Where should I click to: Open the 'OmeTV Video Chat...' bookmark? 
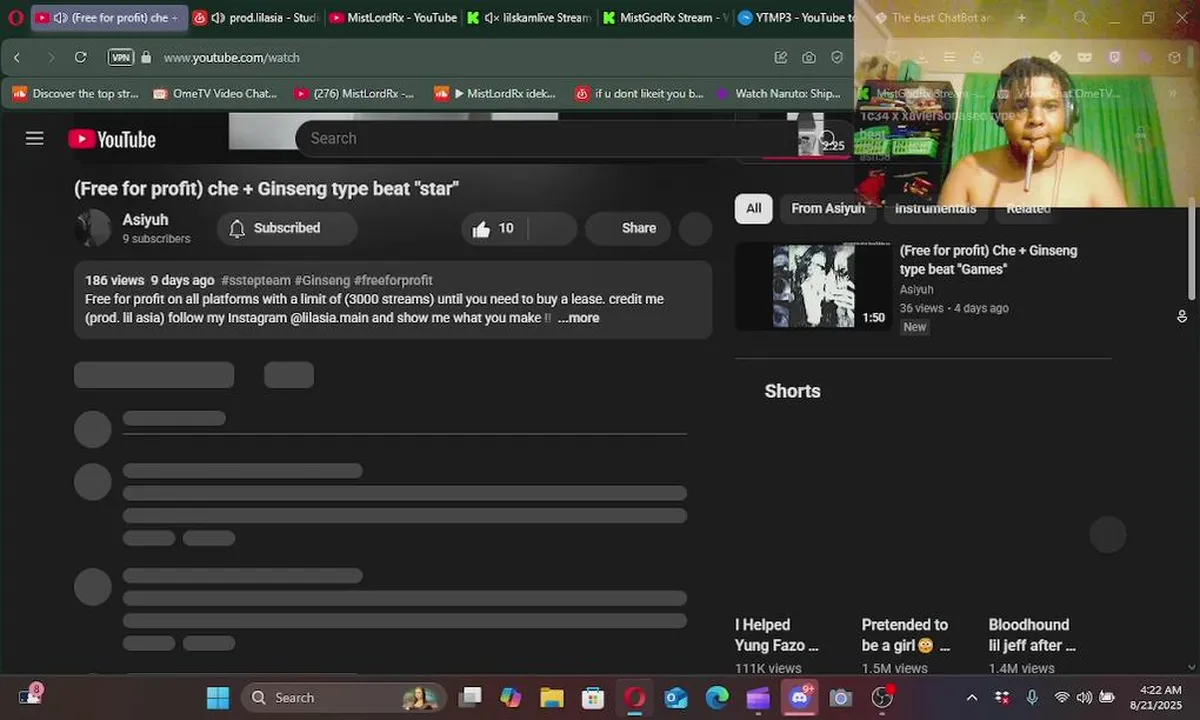215,93
